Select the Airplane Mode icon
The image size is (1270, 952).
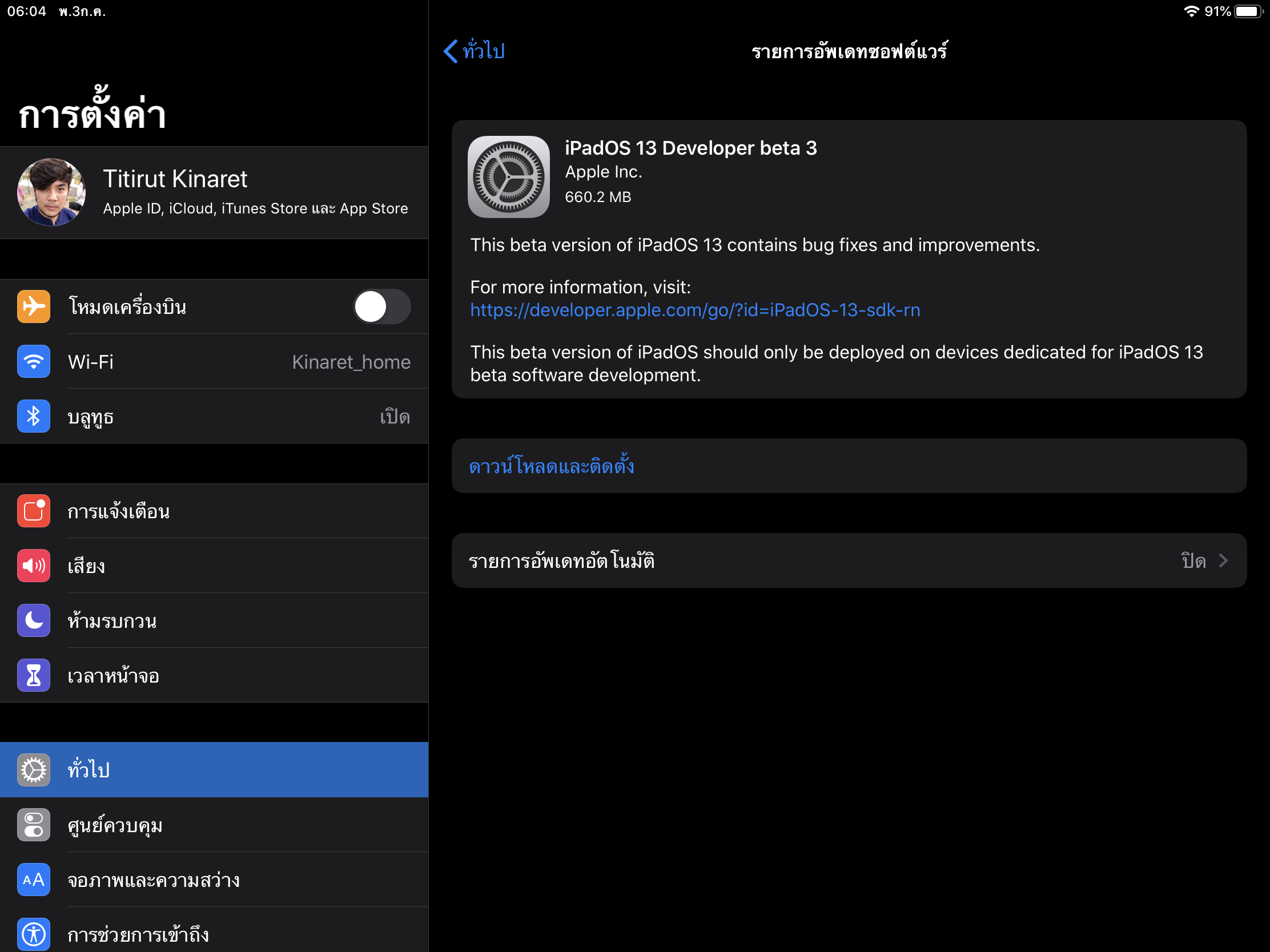click(33, 306)
